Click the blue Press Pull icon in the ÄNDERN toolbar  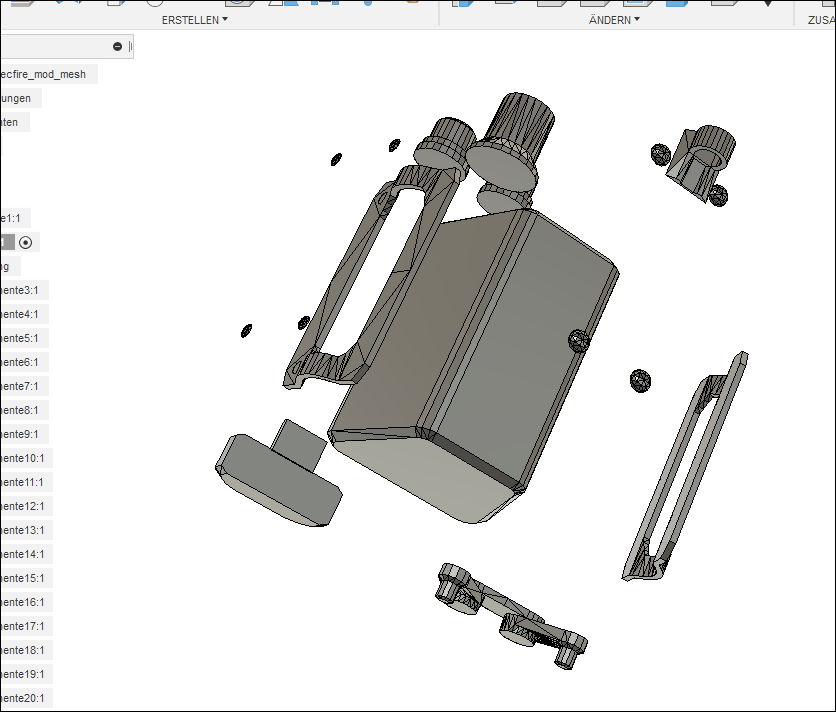click(464, 5)
